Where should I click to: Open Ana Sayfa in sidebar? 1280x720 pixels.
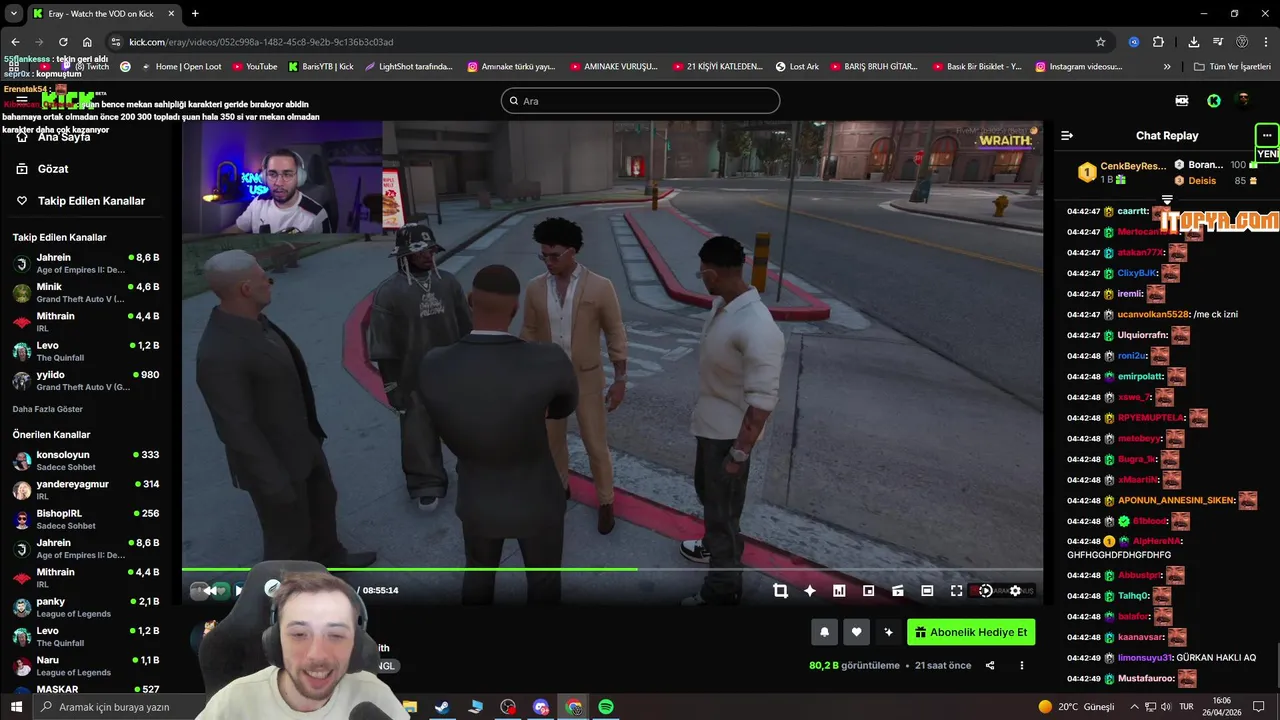[64, 137]
